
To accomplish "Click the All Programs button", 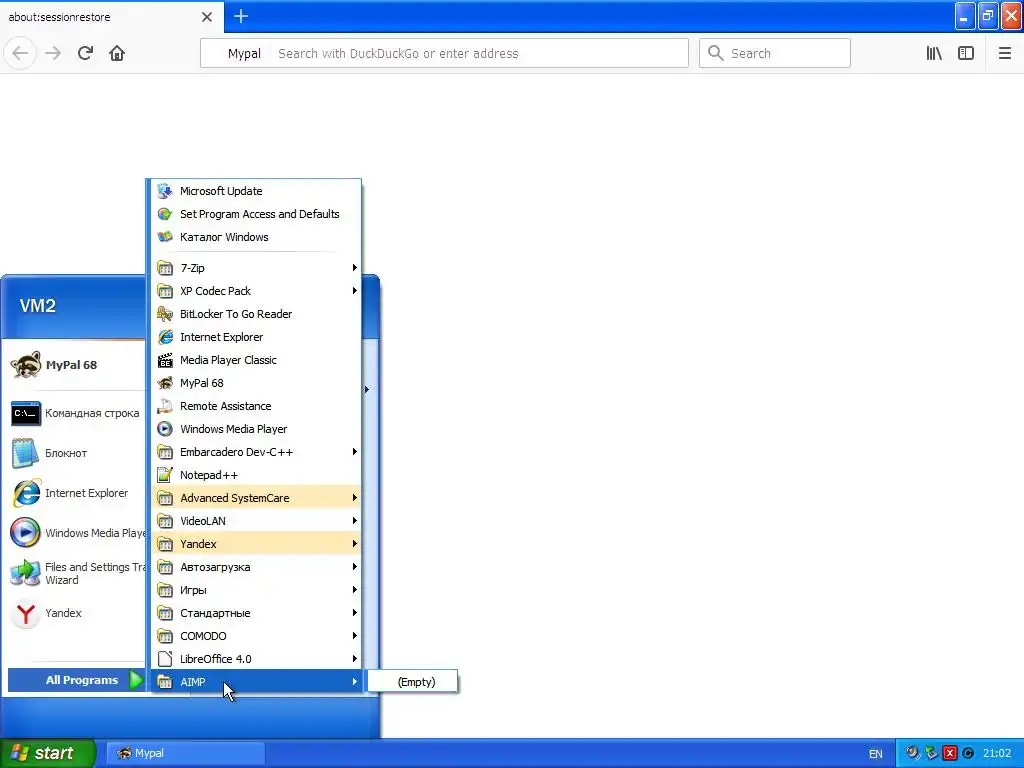I will click(x=76, y=680).
